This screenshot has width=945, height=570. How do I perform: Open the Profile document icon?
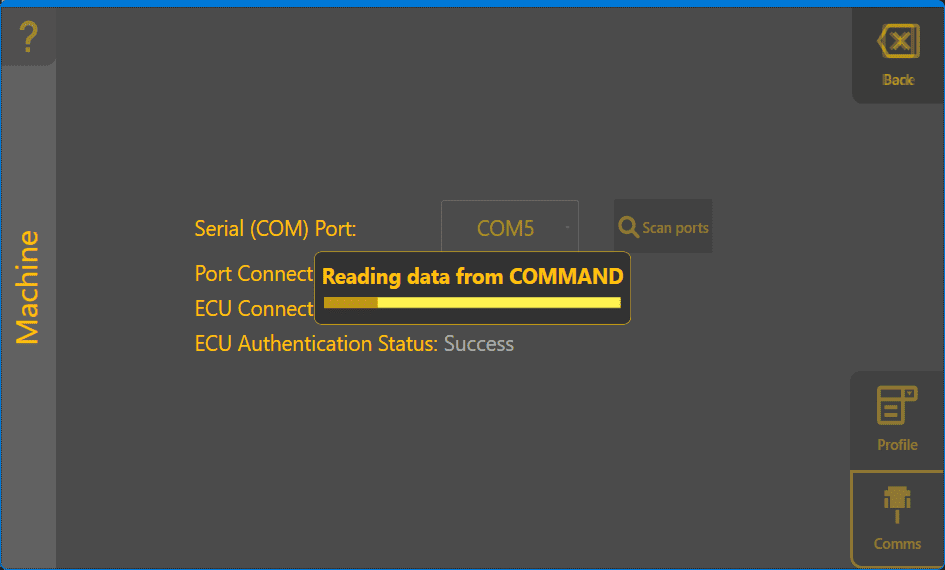click(897, 407)
